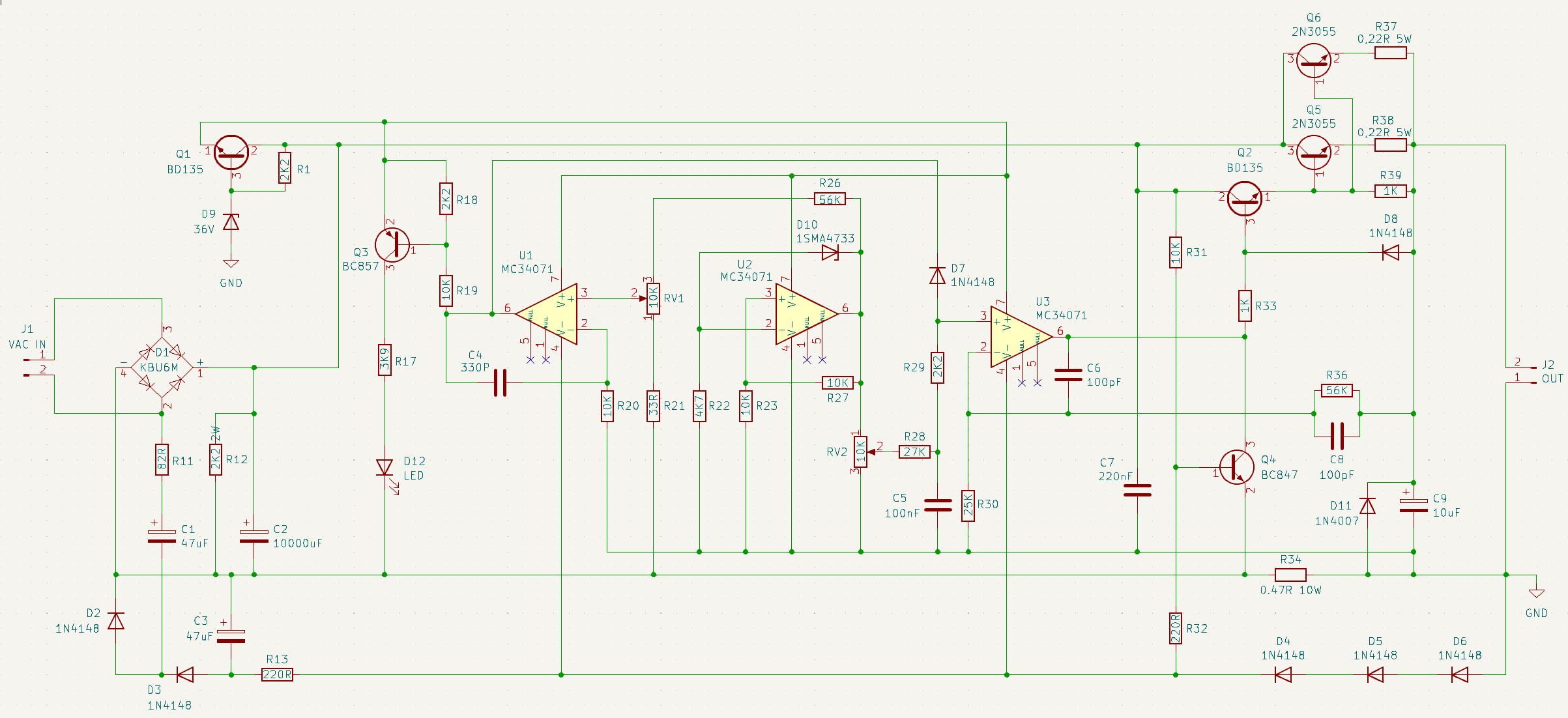Select the R22 4K7 resistor
The height and width of the screenshot is (718, 1568).
click(699, 406)
